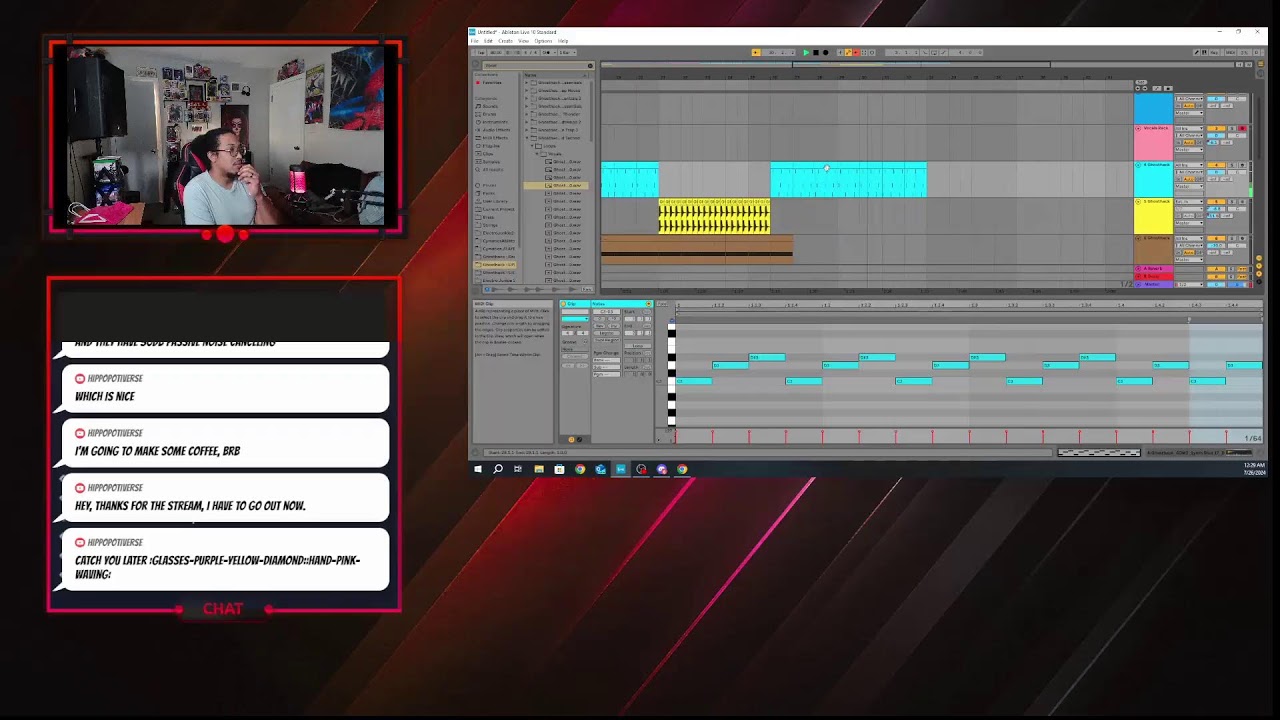This screenshot has width=1280, height=720.
Task: Show or hide In/Out section icon
Action: (x=1257, y=257)
